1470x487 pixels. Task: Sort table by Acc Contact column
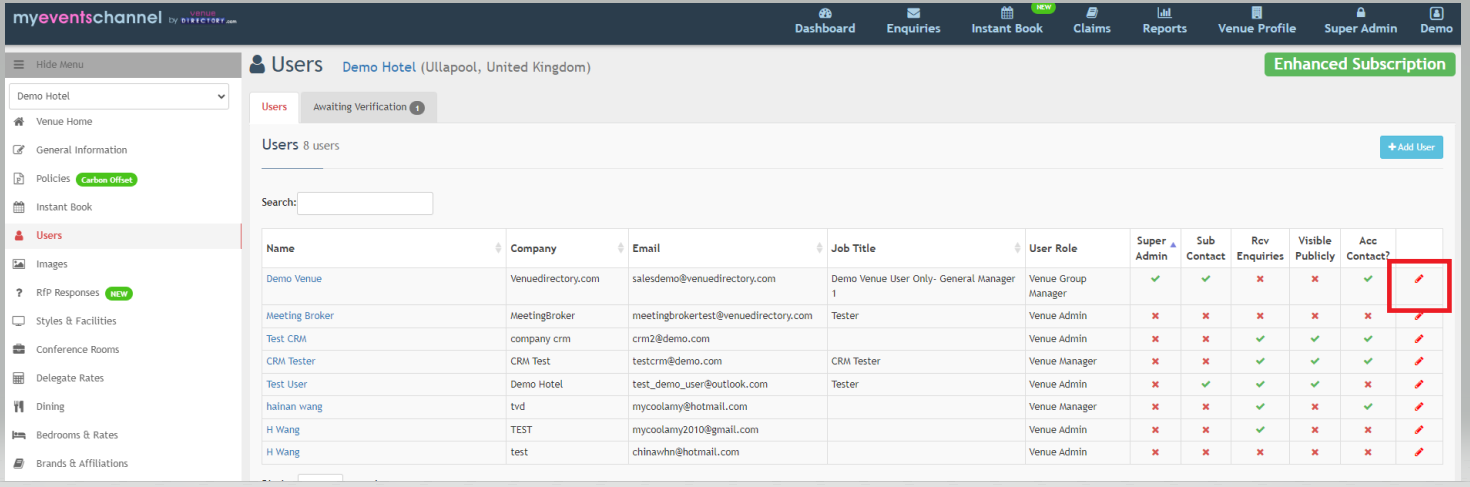point(1368,248)
